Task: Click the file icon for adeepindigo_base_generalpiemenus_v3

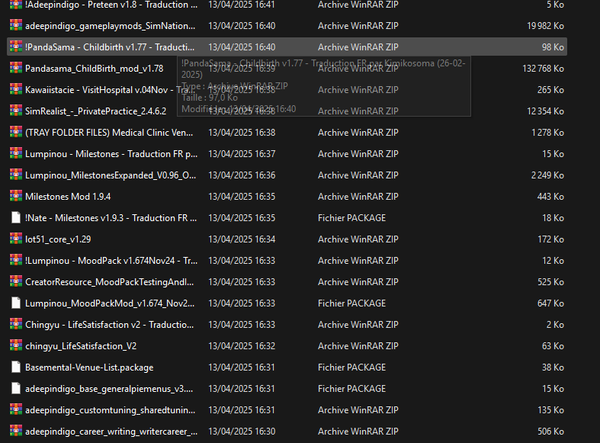Action: (x=16, y=389)
